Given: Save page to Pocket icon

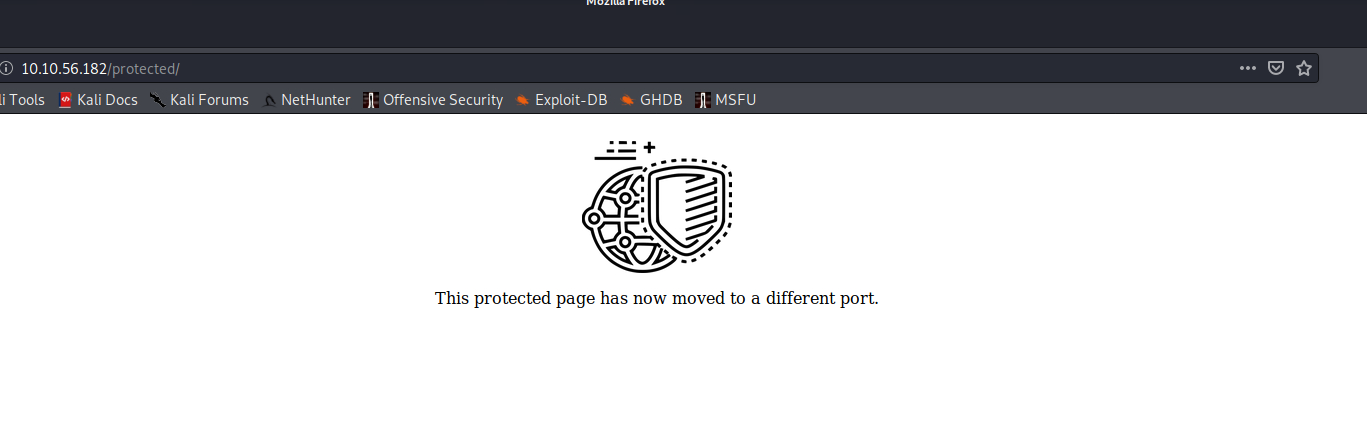Looking at the screenshot, I should pos(1276,68).
